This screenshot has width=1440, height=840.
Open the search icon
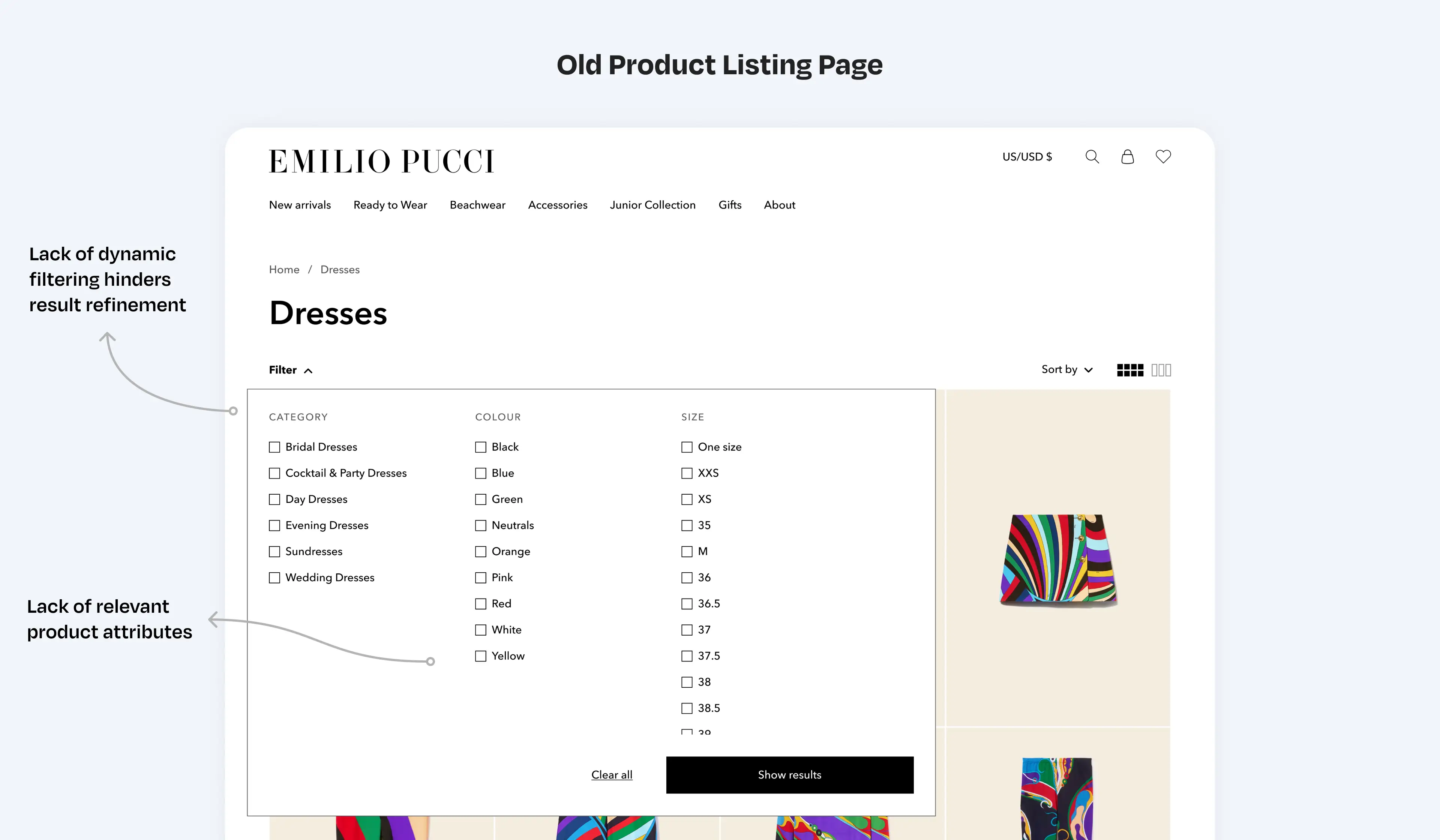tap(1092, 157)
